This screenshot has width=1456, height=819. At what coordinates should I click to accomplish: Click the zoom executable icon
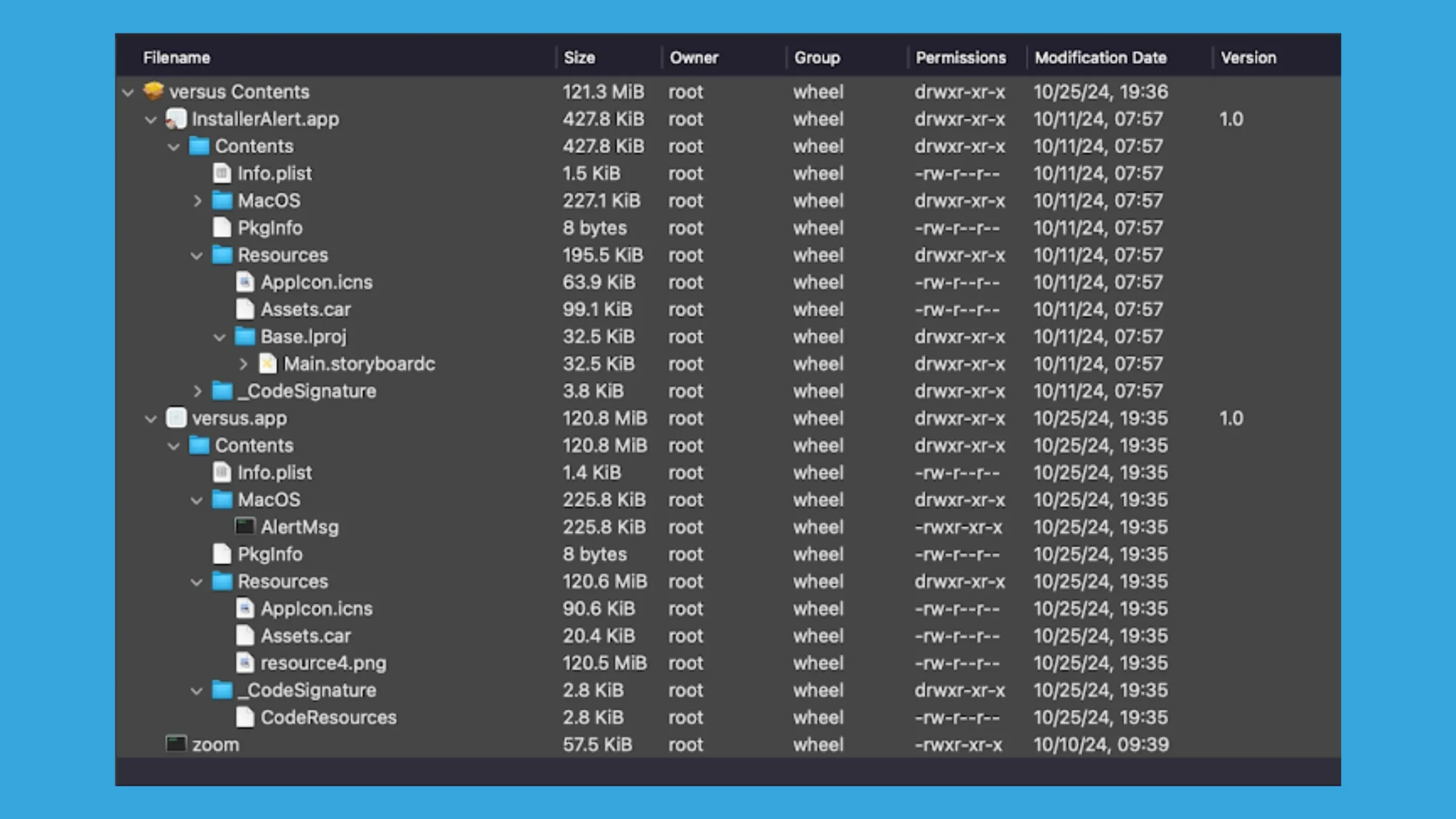coord(176,744)
